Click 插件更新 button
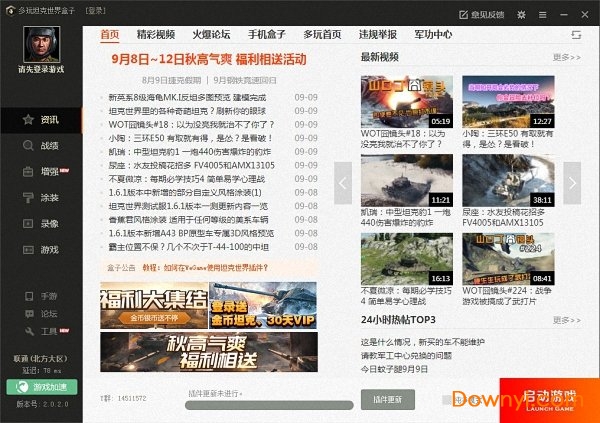The width and height of the screenshot is (600, 423). (388, 400)
